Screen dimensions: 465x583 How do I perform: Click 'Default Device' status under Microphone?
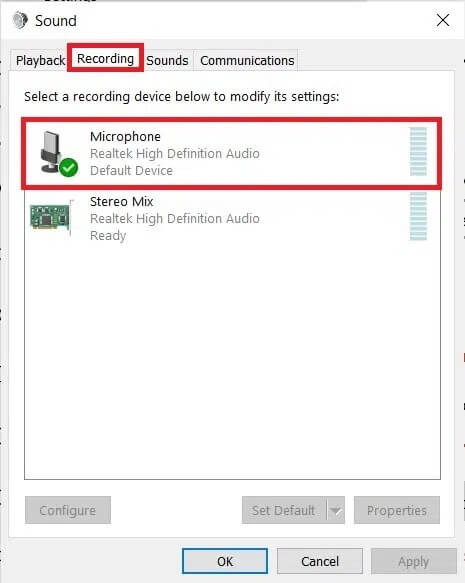click(x=131, y=171)
